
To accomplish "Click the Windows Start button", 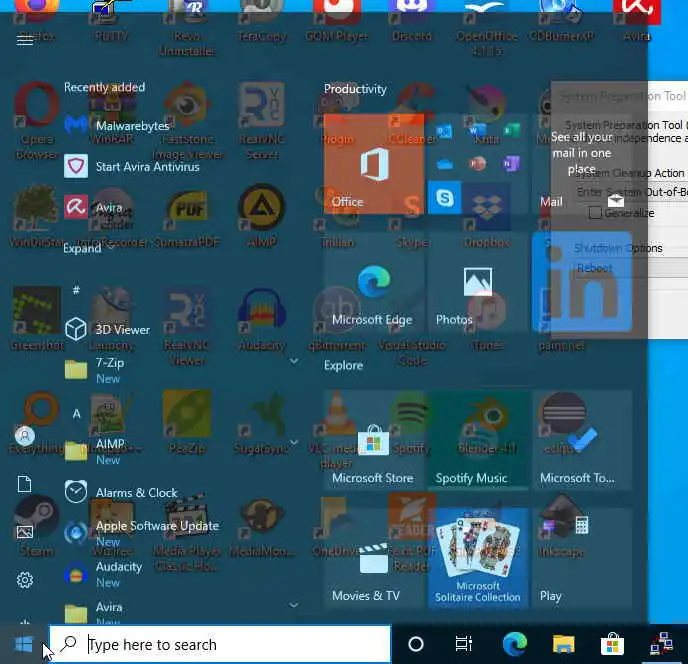I will (x=24, y=644).
